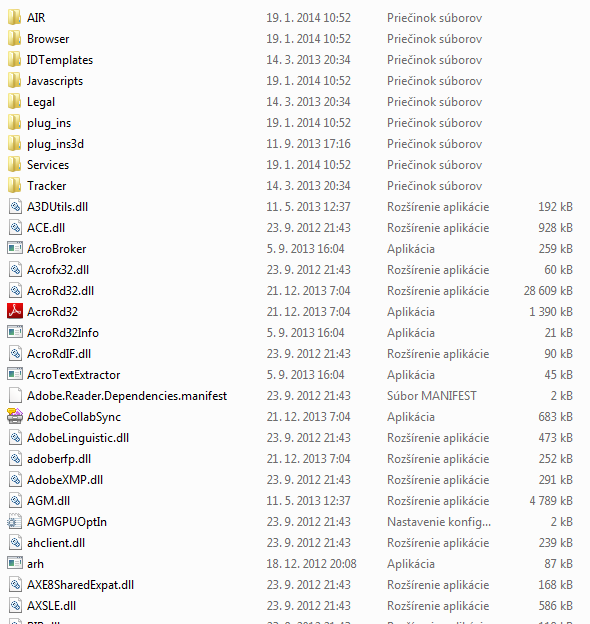The image size is (590, 624).
Task: Click the AcroBroker application icon
Action: (x=15, y=248)
